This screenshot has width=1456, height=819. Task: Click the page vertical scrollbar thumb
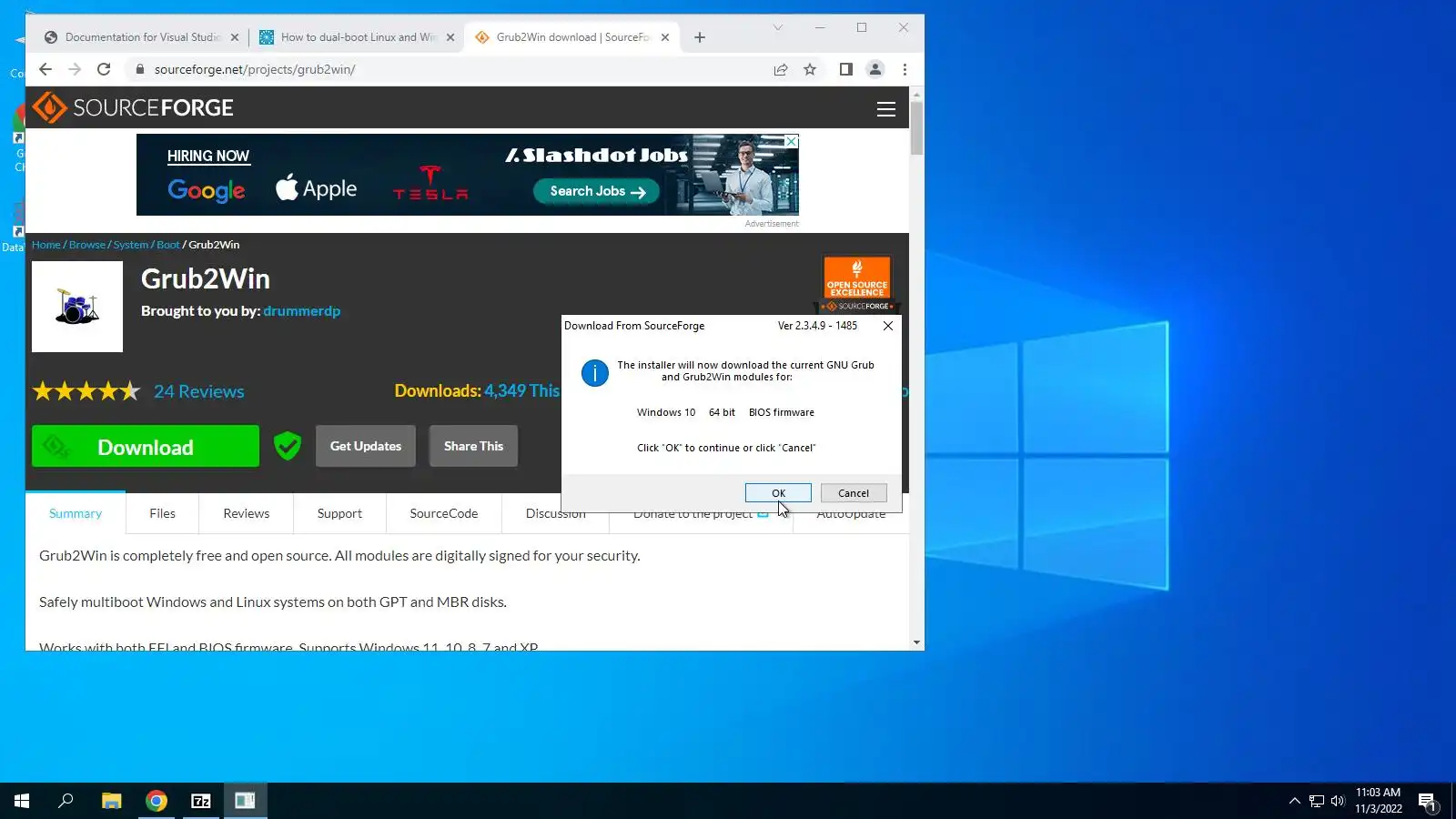point(916,128)
